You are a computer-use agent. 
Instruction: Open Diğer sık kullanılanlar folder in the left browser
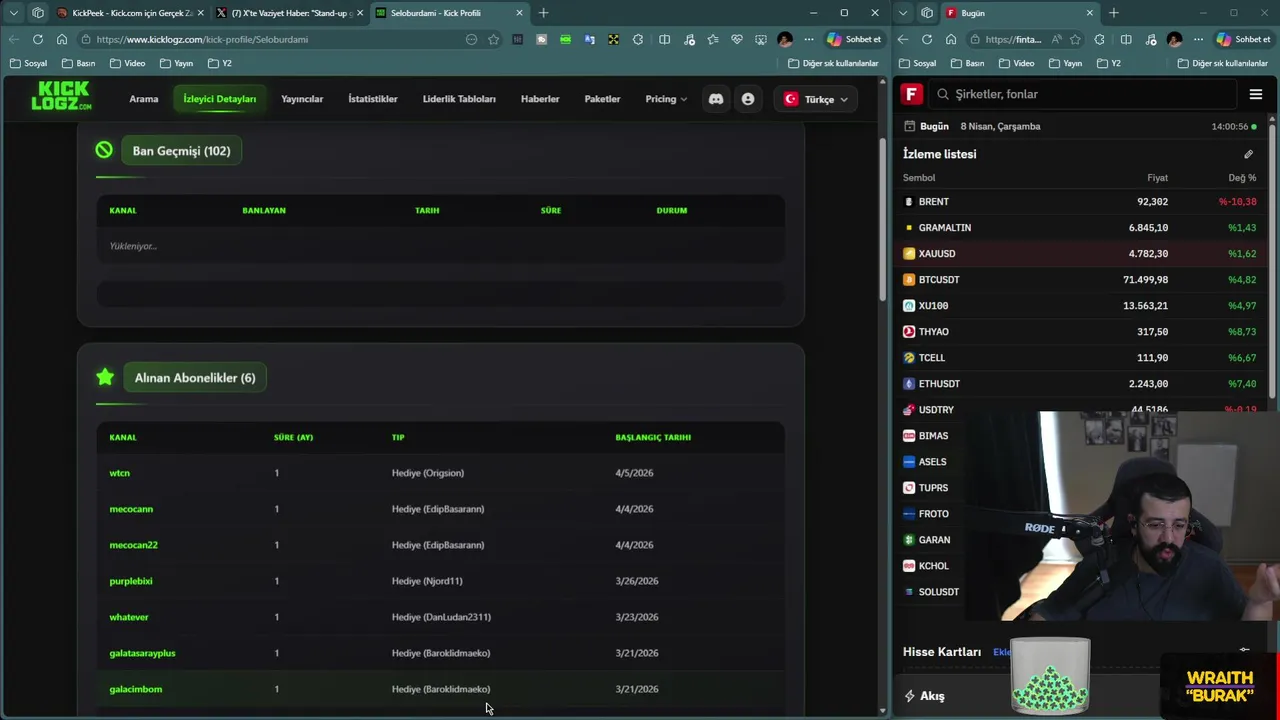[833, 63]
